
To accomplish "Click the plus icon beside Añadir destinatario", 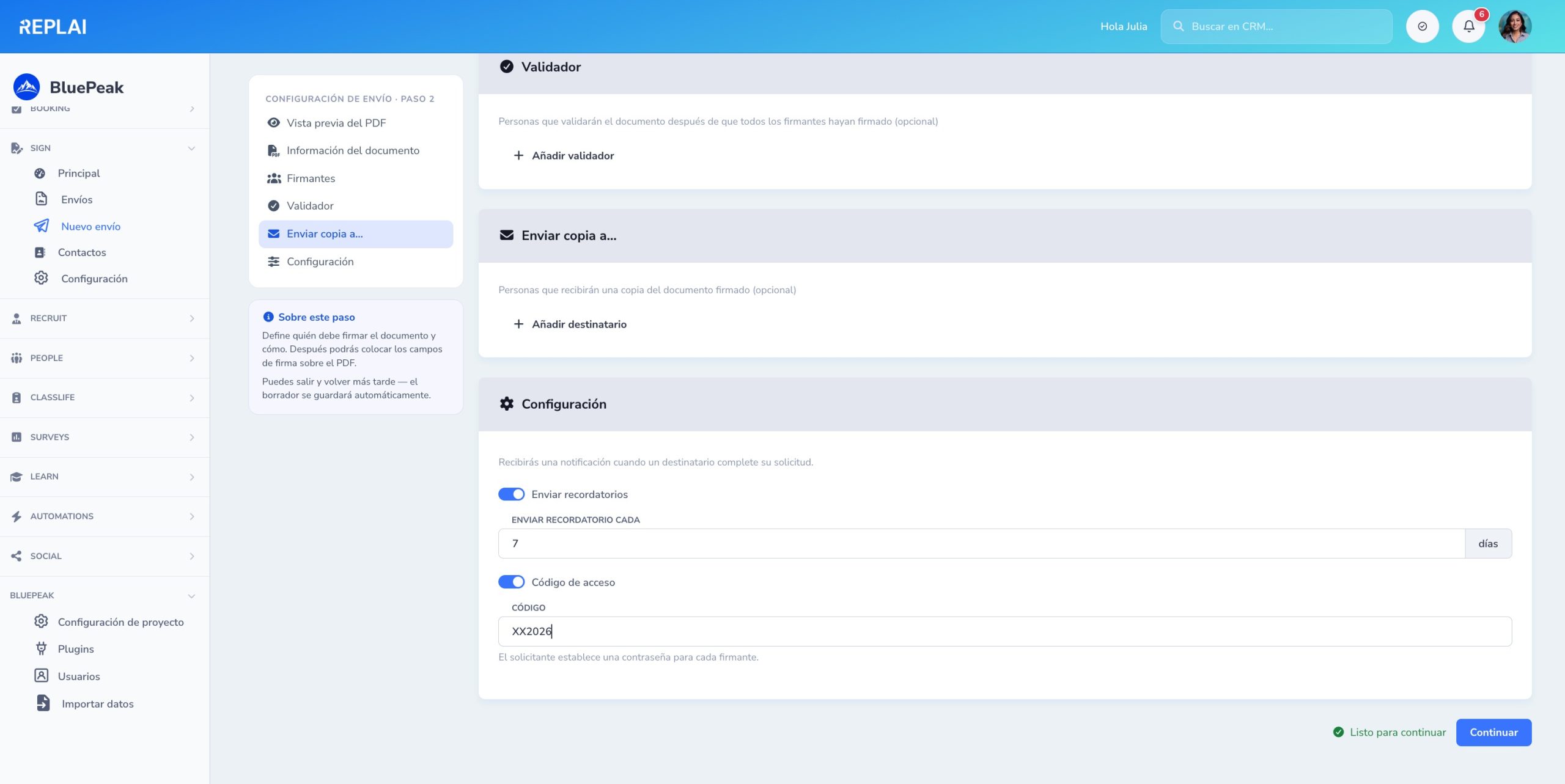I will (x=518, y=324).
